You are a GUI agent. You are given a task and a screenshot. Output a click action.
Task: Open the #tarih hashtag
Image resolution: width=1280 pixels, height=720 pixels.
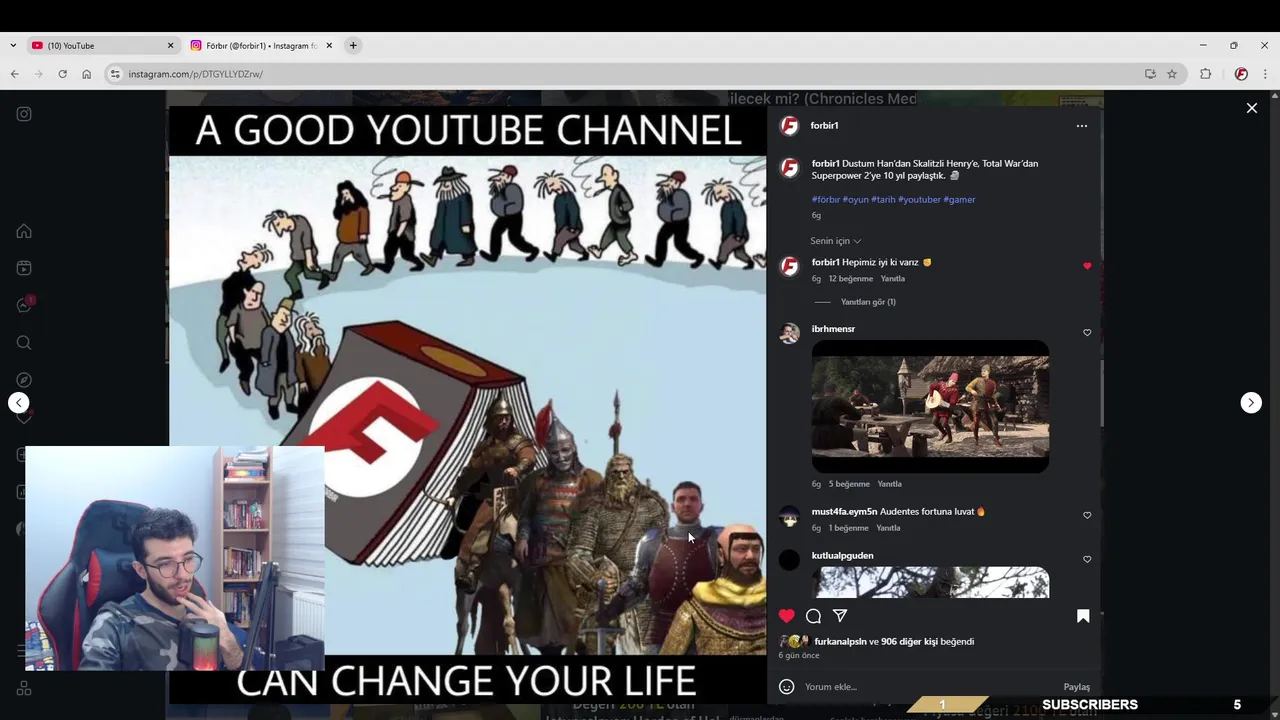(883, 199)
